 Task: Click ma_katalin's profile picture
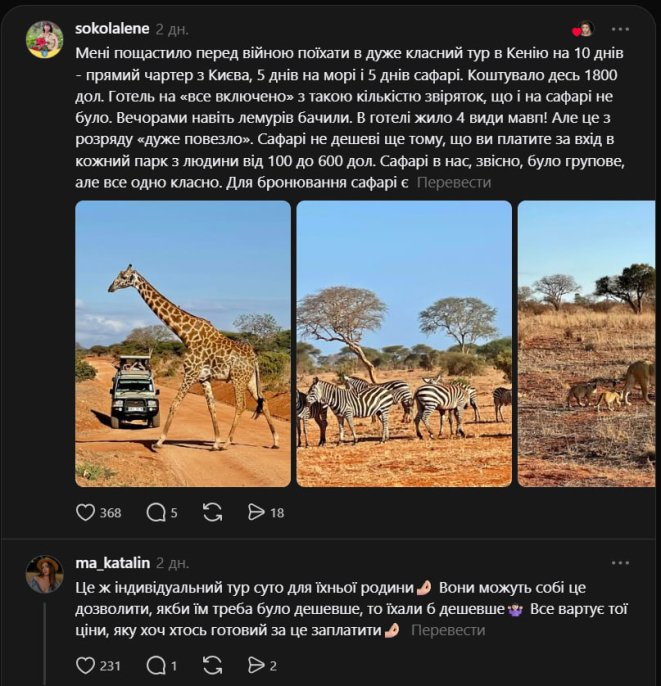coord(44,575)
